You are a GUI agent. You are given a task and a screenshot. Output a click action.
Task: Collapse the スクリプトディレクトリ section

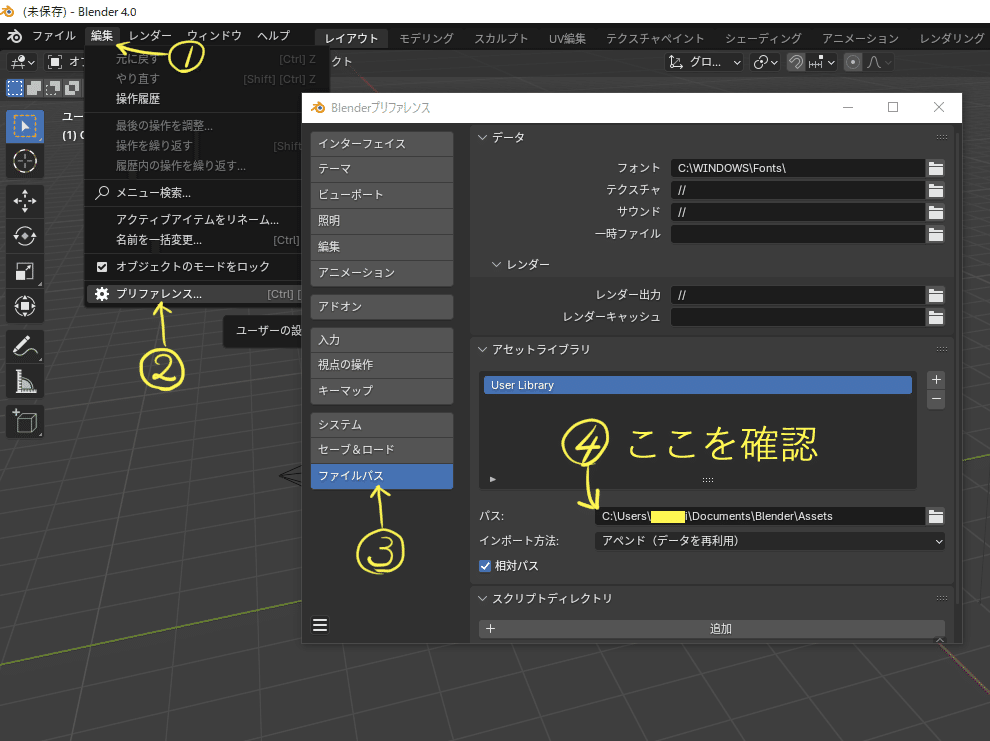tap(483, 598)
